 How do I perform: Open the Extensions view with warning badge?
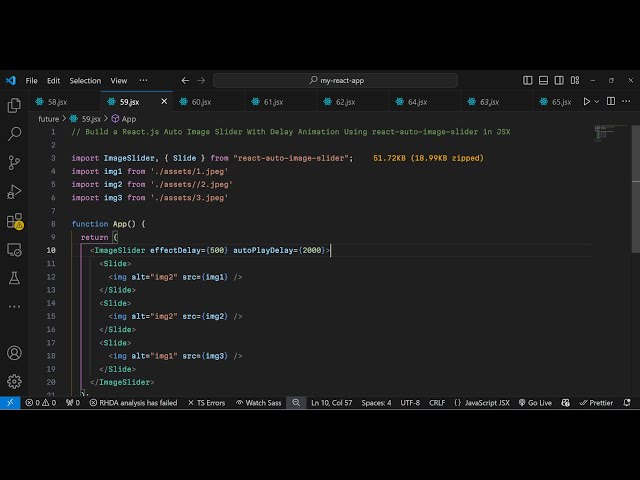pos(14,220)
